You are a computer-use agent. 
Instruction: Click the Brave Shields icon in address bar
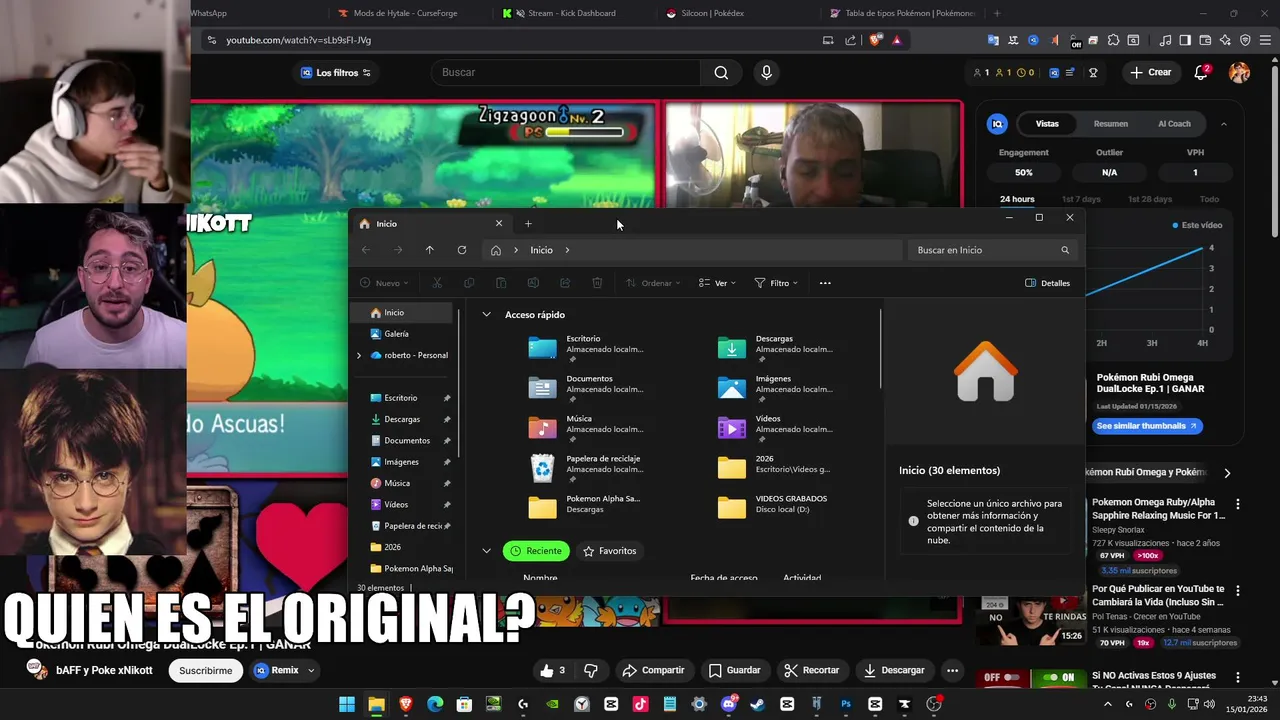(875, 40)
